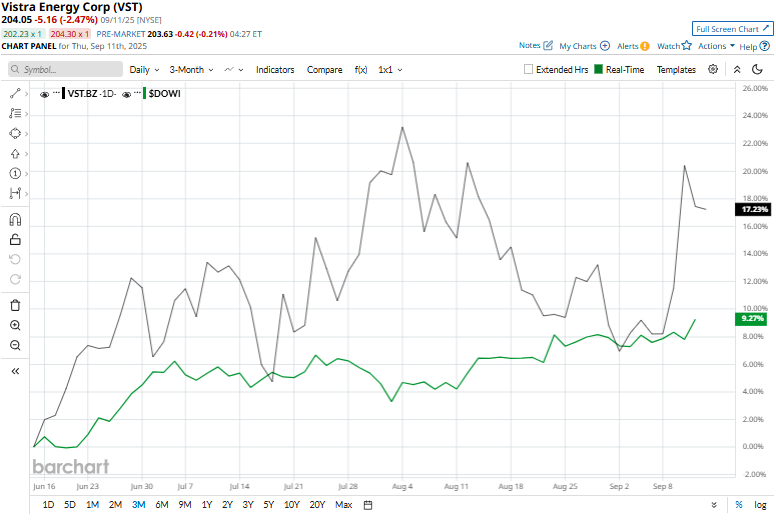Click the $DOWI green color swatch
This screenshot has width=776, height=522.
click(144, 94)
